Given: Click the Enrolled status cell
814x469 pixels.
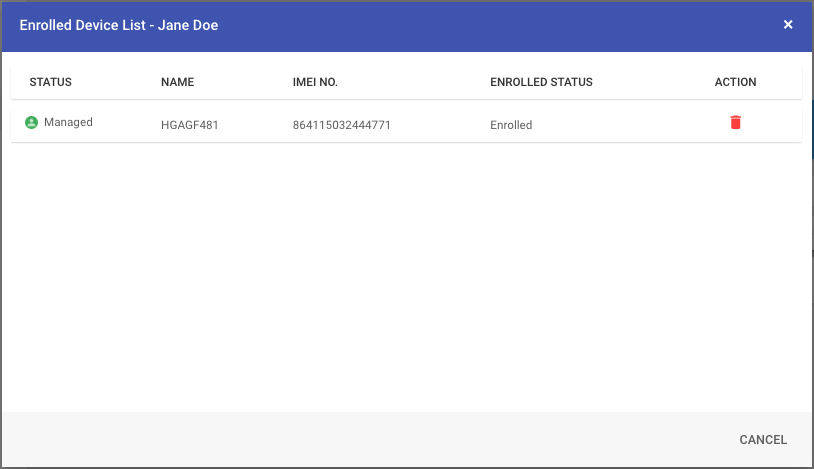Looking at the screenshot, I should pyautogui.click(x=511, y=125).
